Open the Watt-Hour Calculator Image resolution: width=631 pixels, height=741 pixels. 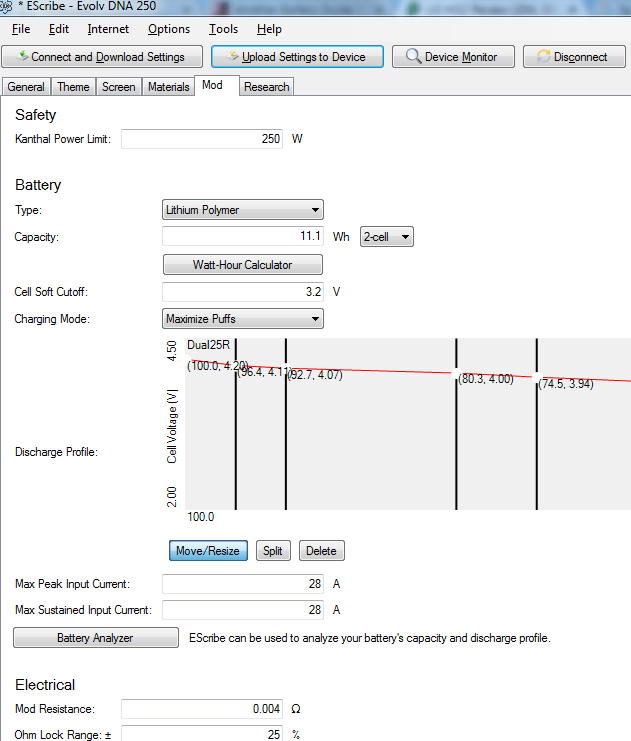[243, 265]
